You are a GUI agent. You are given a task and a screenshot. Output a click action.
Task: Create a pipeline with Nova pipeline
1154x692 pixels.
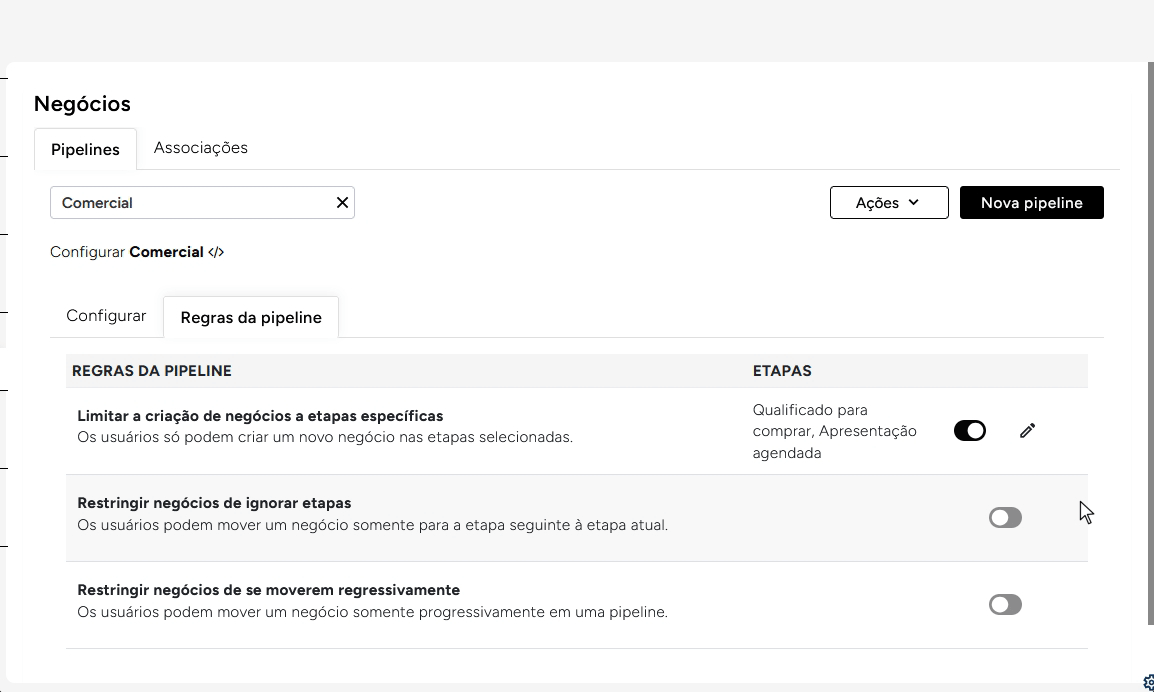click(1031, 203)
